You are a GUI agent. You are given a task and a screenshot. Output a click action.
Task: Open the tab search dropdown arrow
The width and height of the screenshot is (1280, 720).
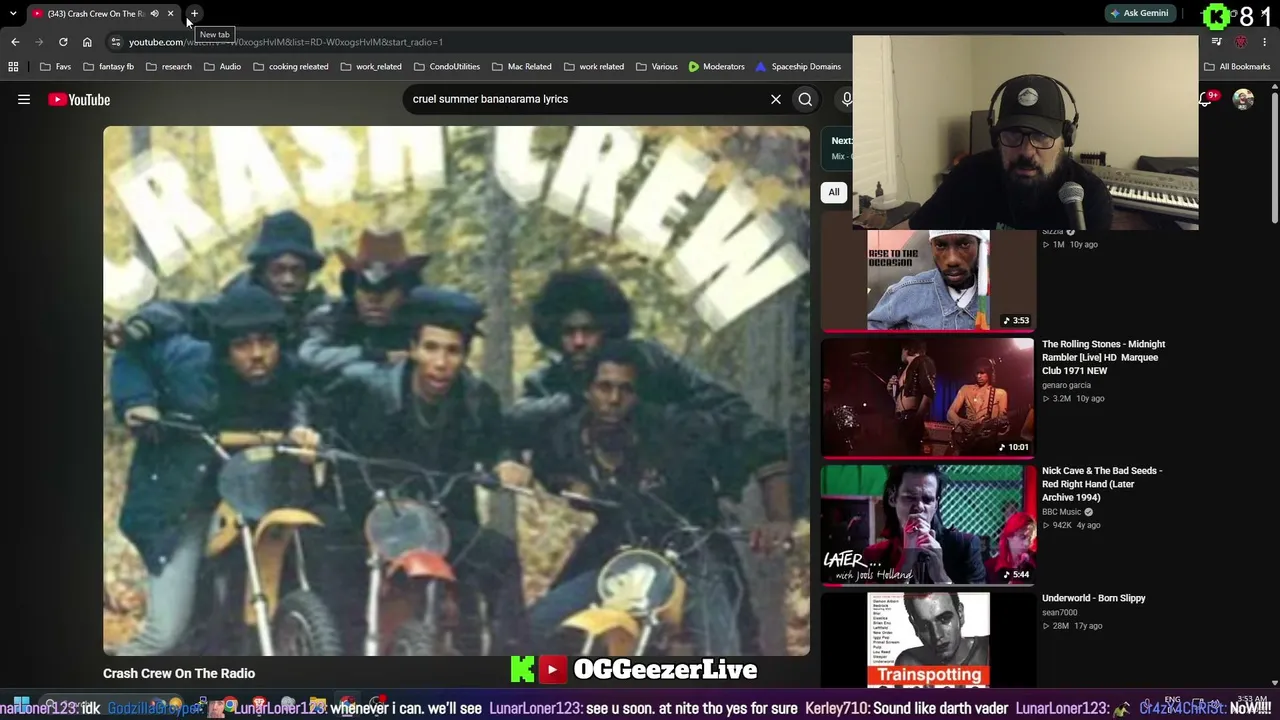coord(13,14)
